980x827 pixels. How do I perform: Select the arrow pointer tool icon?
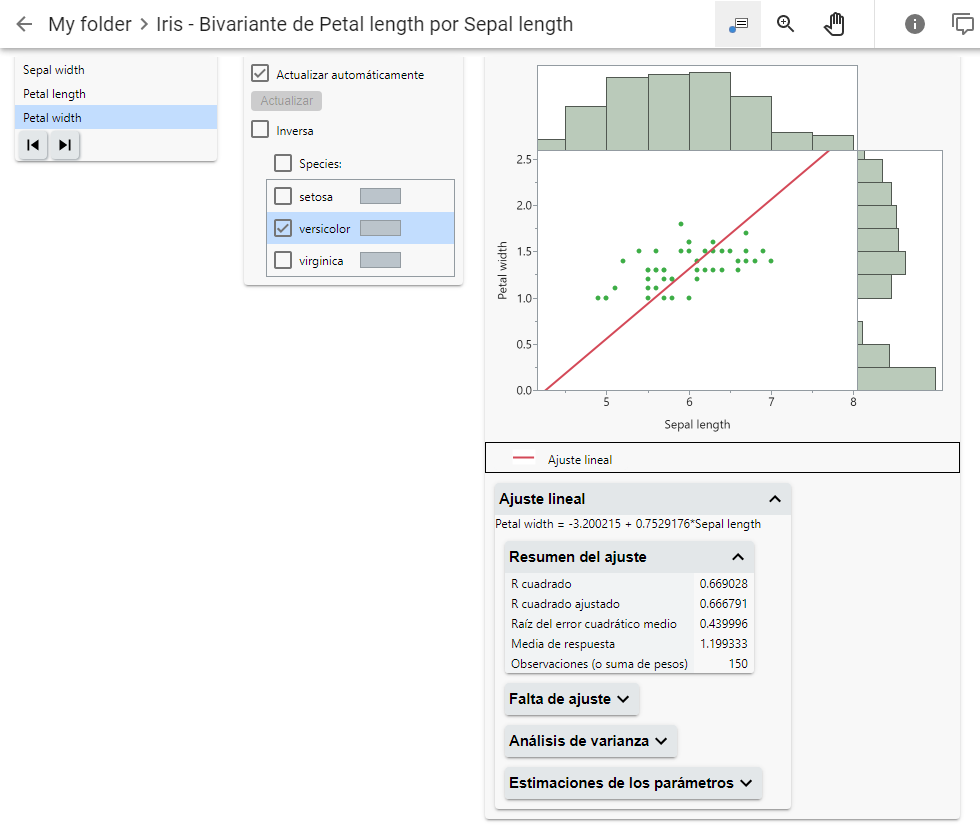coord(738,24)
